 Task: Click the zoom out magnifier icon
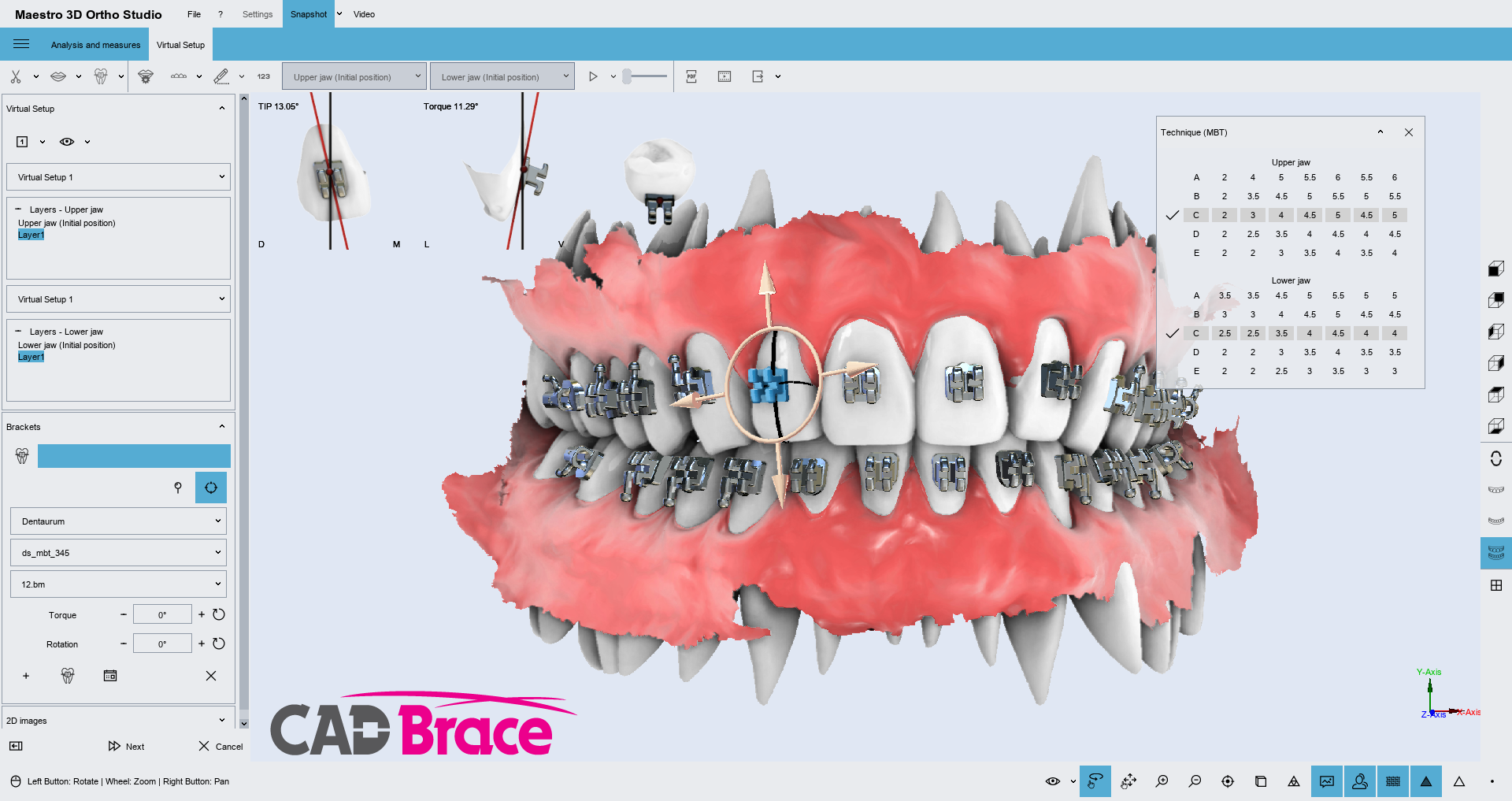(1195, 781)
